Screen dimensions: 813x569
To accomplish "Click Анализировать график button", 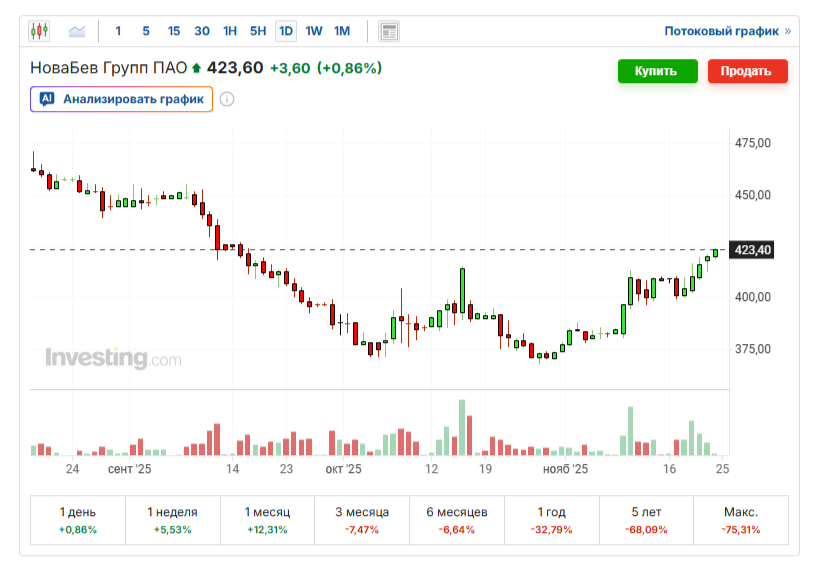I will [121, 99].
